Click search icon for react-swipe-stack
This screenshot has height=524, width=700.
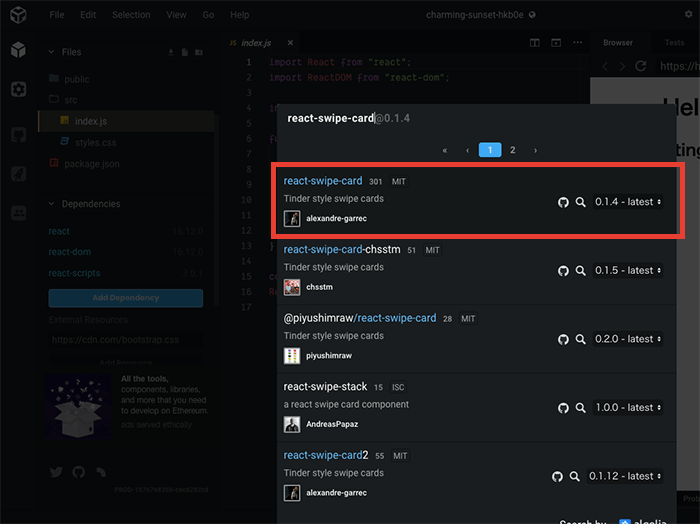[580, 408]
